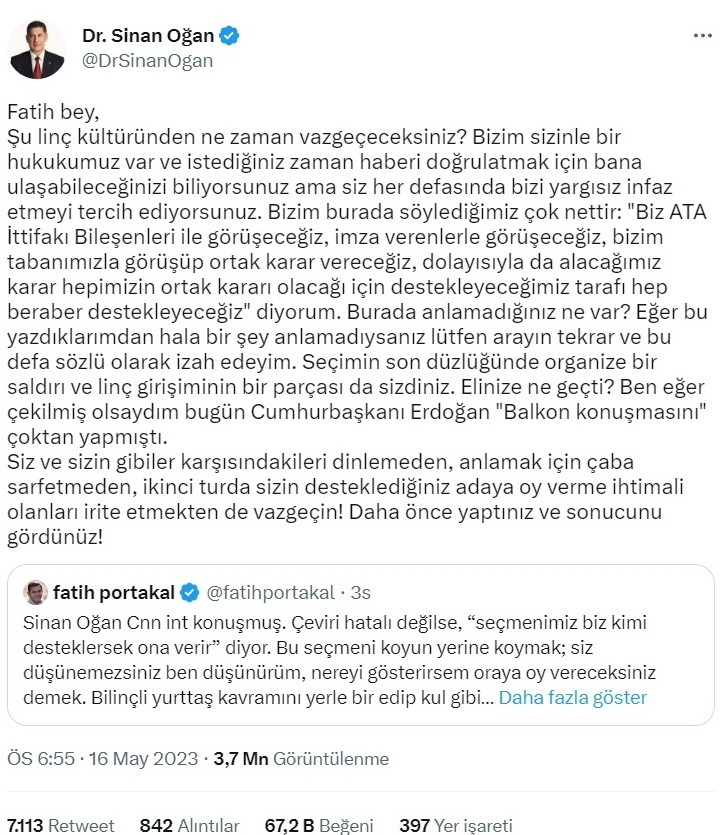726x835 pixels.
Task: Click the blue verified badge beside Sinan Oğan
Action: (x=229, y=36)
